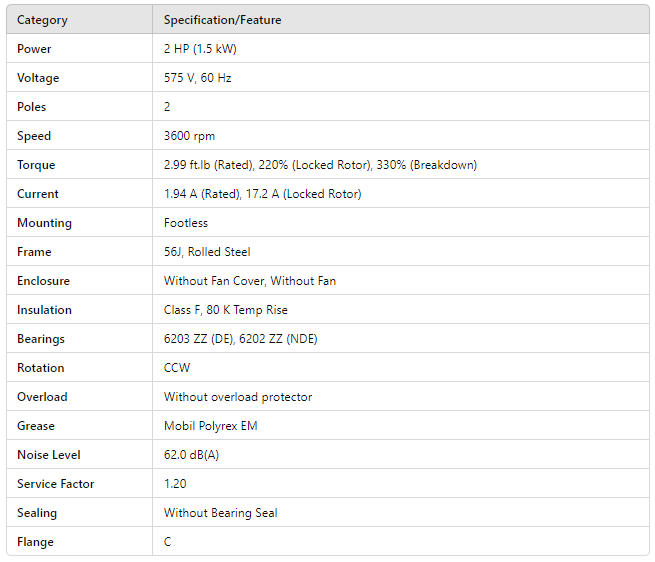Click the Bearings specification value

coord(240,339)
